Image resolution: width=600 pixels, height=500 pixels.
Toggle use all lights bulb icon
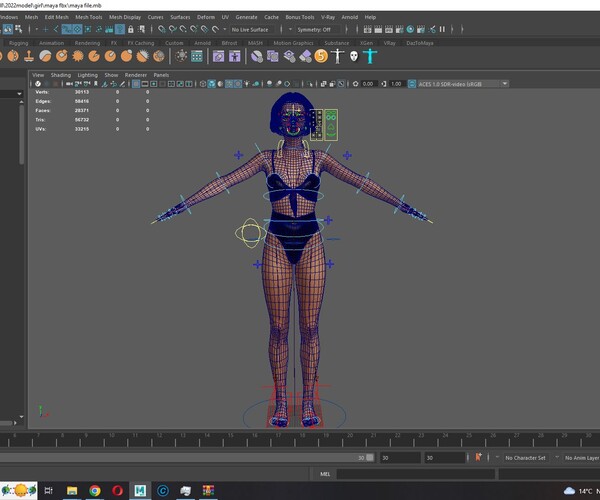coord(246,84)
